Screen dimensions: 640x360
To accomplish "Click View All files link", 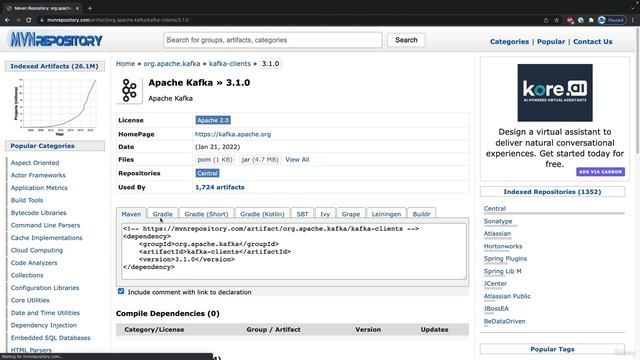I will coord(297,160).
